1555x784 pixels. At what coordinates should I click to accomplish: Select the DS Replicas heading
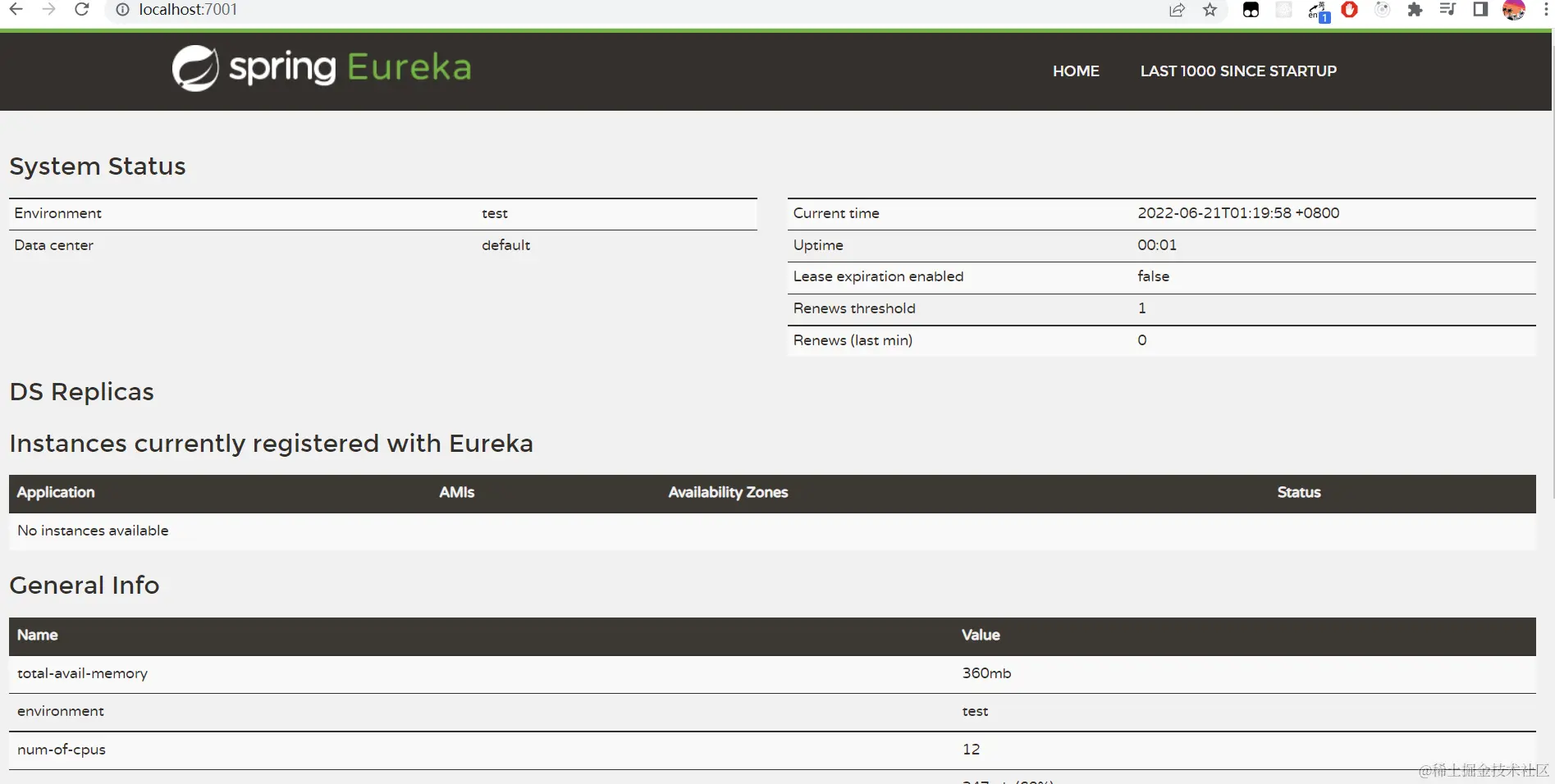(x=81, y=392)
